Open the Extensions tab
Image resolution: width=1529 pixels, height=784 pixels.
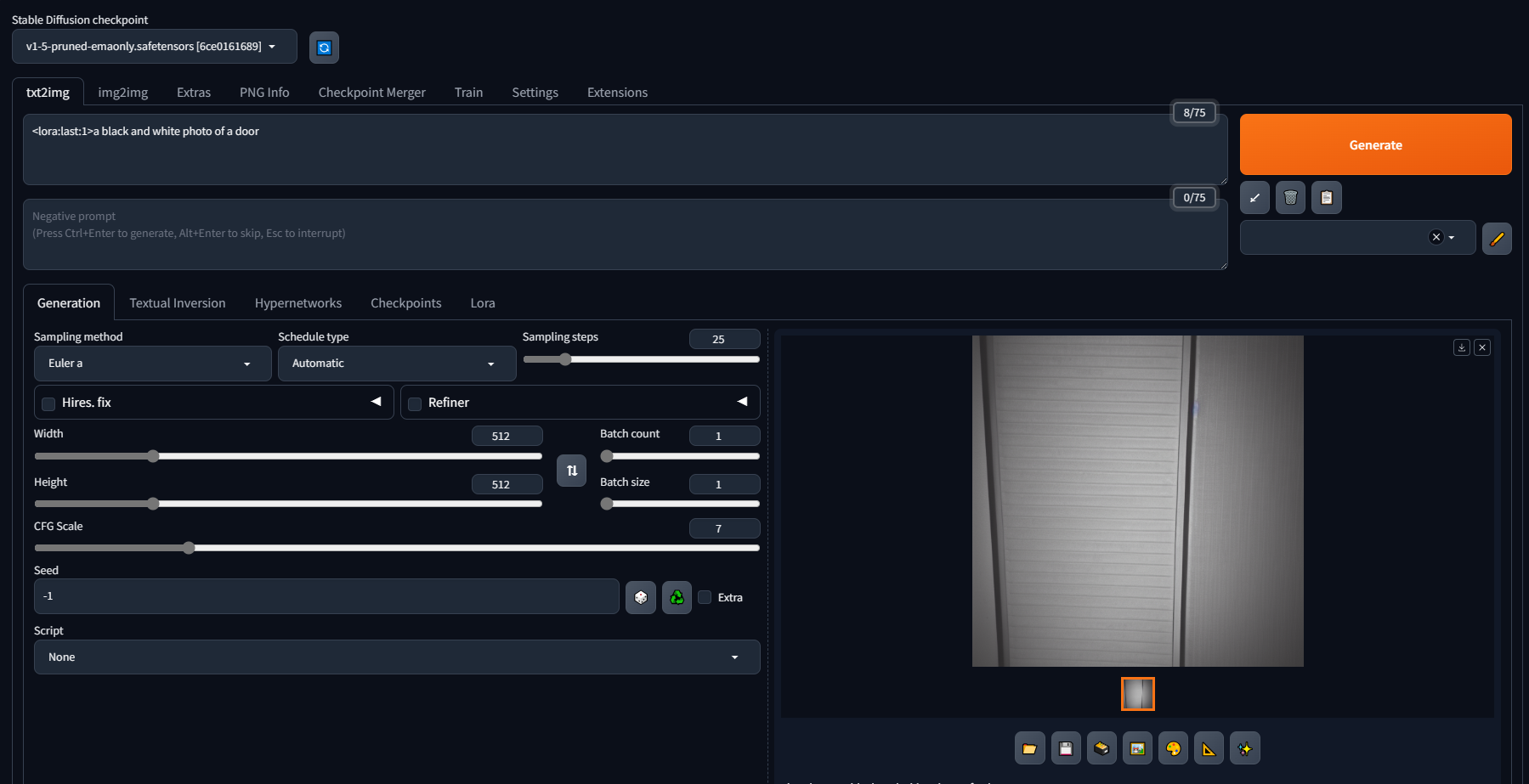pos(618,93)
